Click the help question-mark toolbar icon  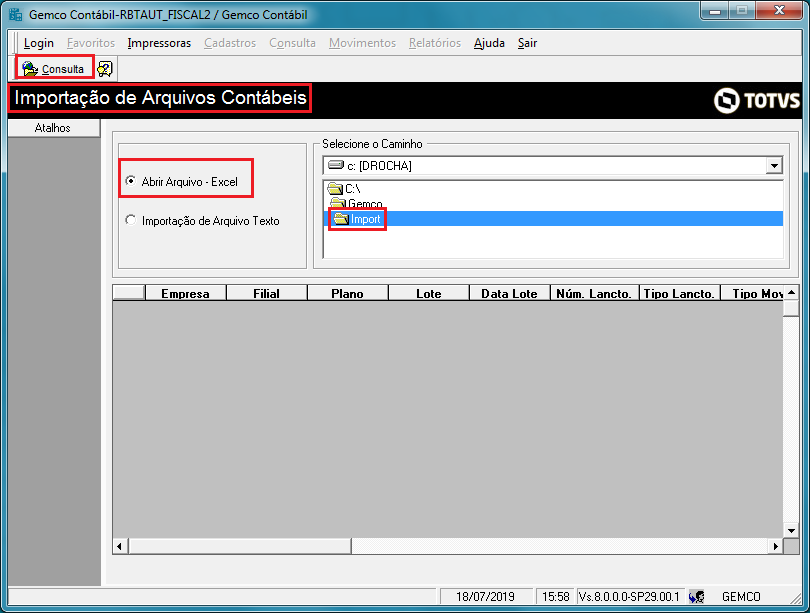[105, 68]
